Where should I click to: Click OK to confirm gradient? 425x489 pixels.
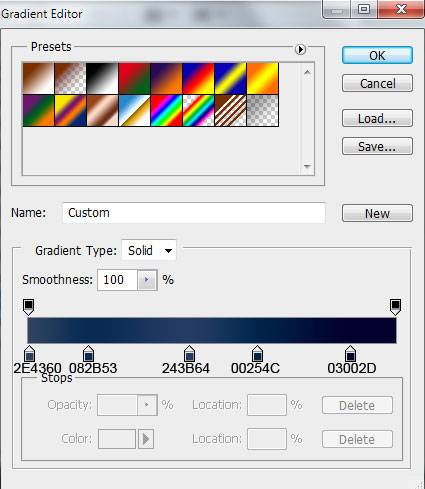pyautogui.click(x=377, y=55)
